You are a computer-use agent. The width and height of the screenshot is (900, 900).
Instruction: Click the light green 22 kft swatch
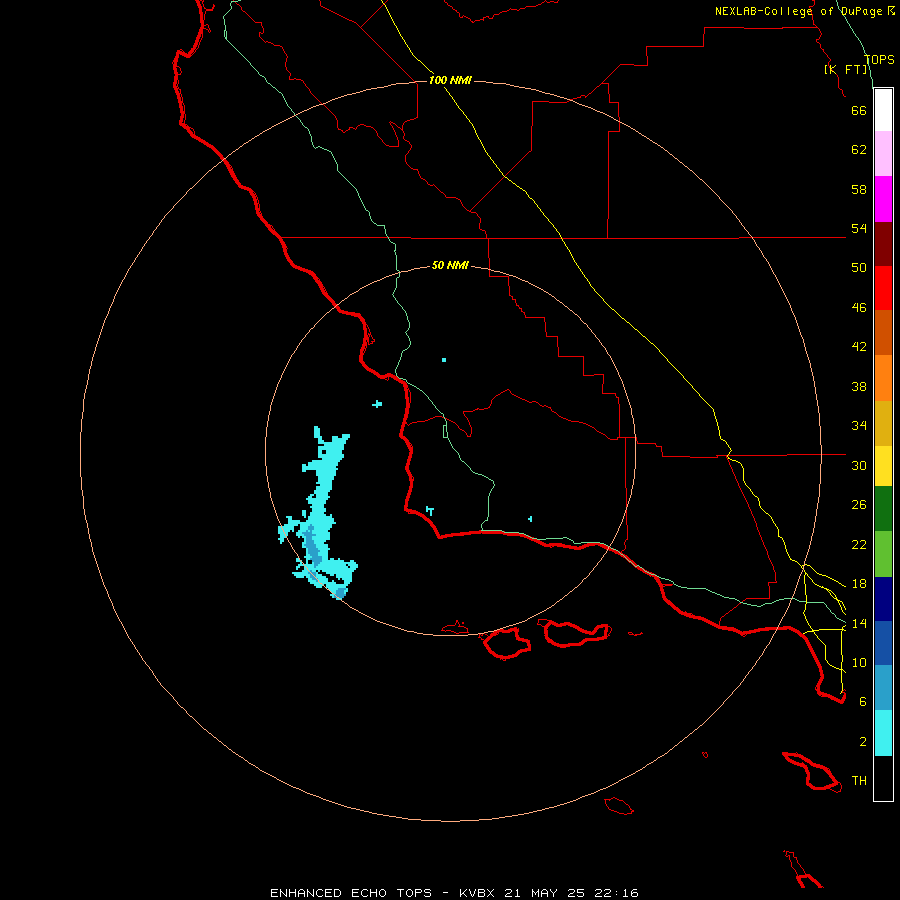point(883,554)
